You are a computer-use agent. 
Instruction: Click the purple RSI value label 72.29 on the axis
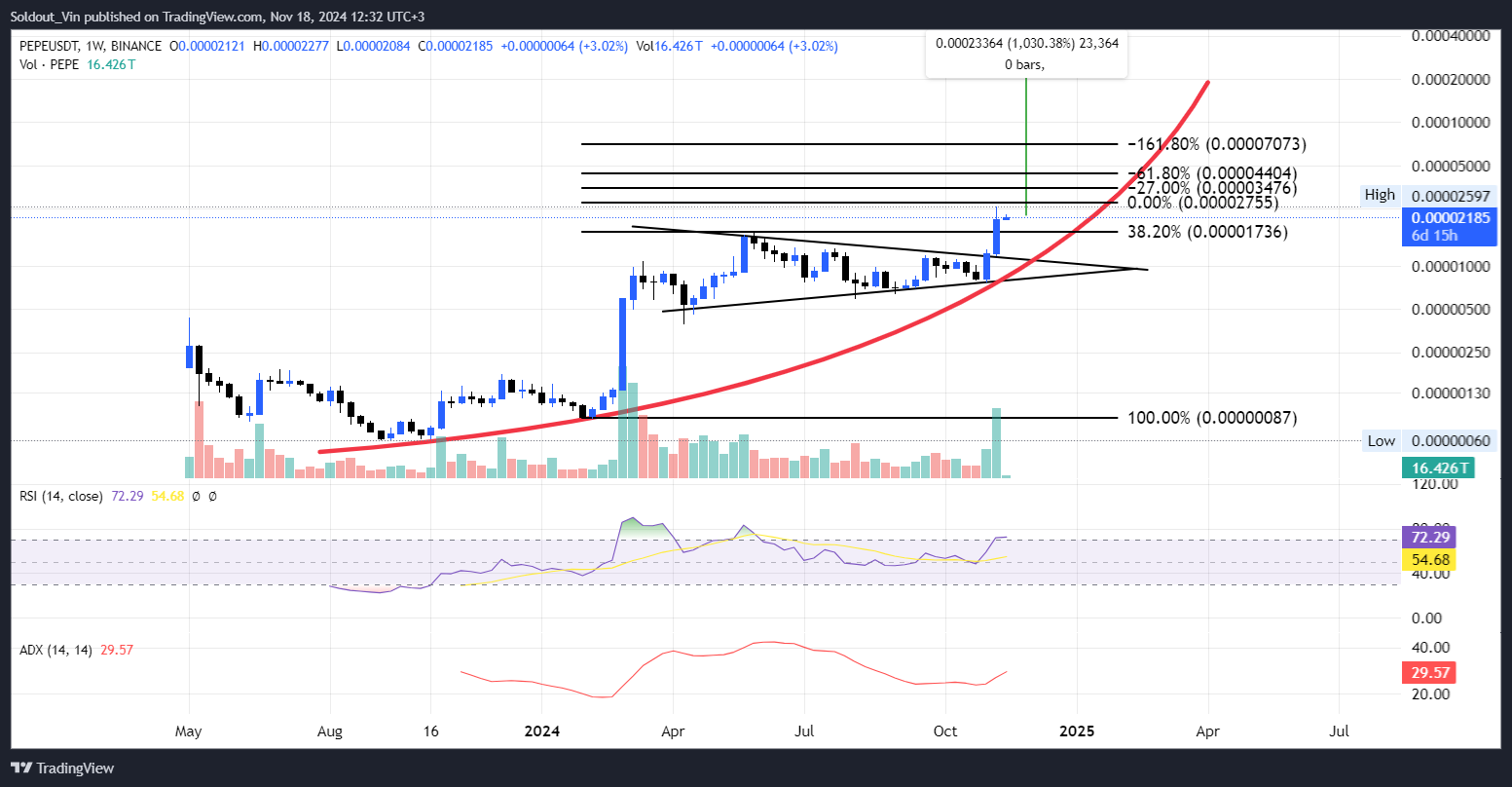1427,538
